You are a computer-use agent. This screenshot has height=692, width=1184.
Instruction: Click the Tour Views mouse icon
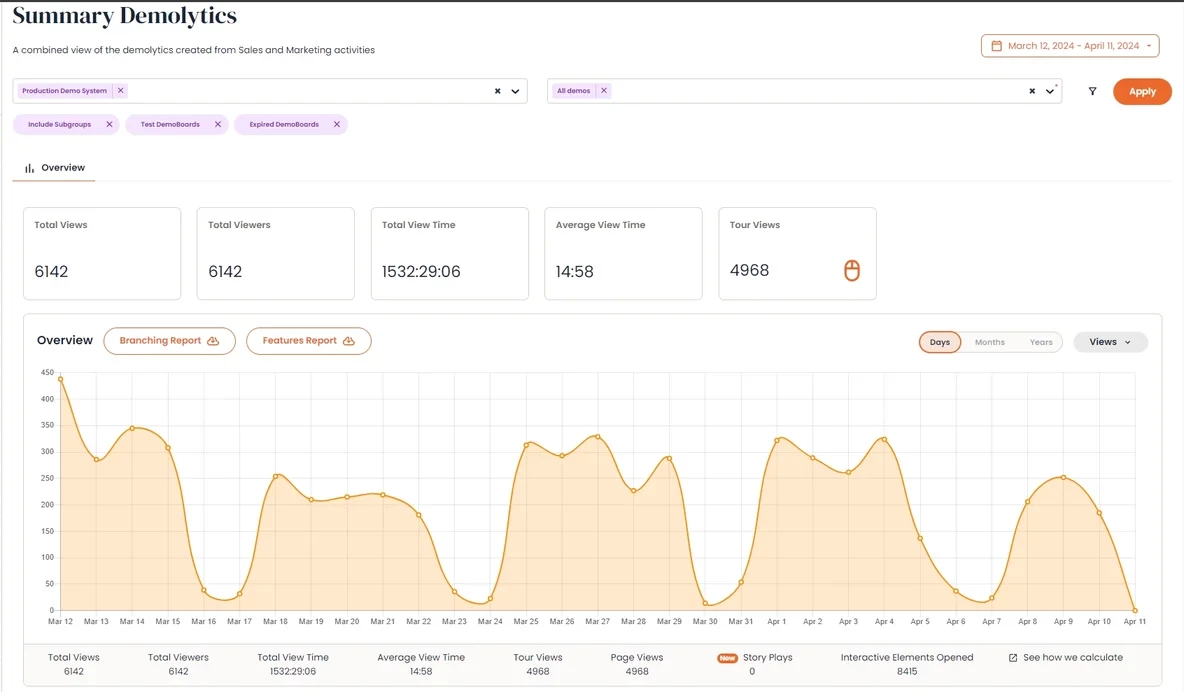[x=851, y=270]
